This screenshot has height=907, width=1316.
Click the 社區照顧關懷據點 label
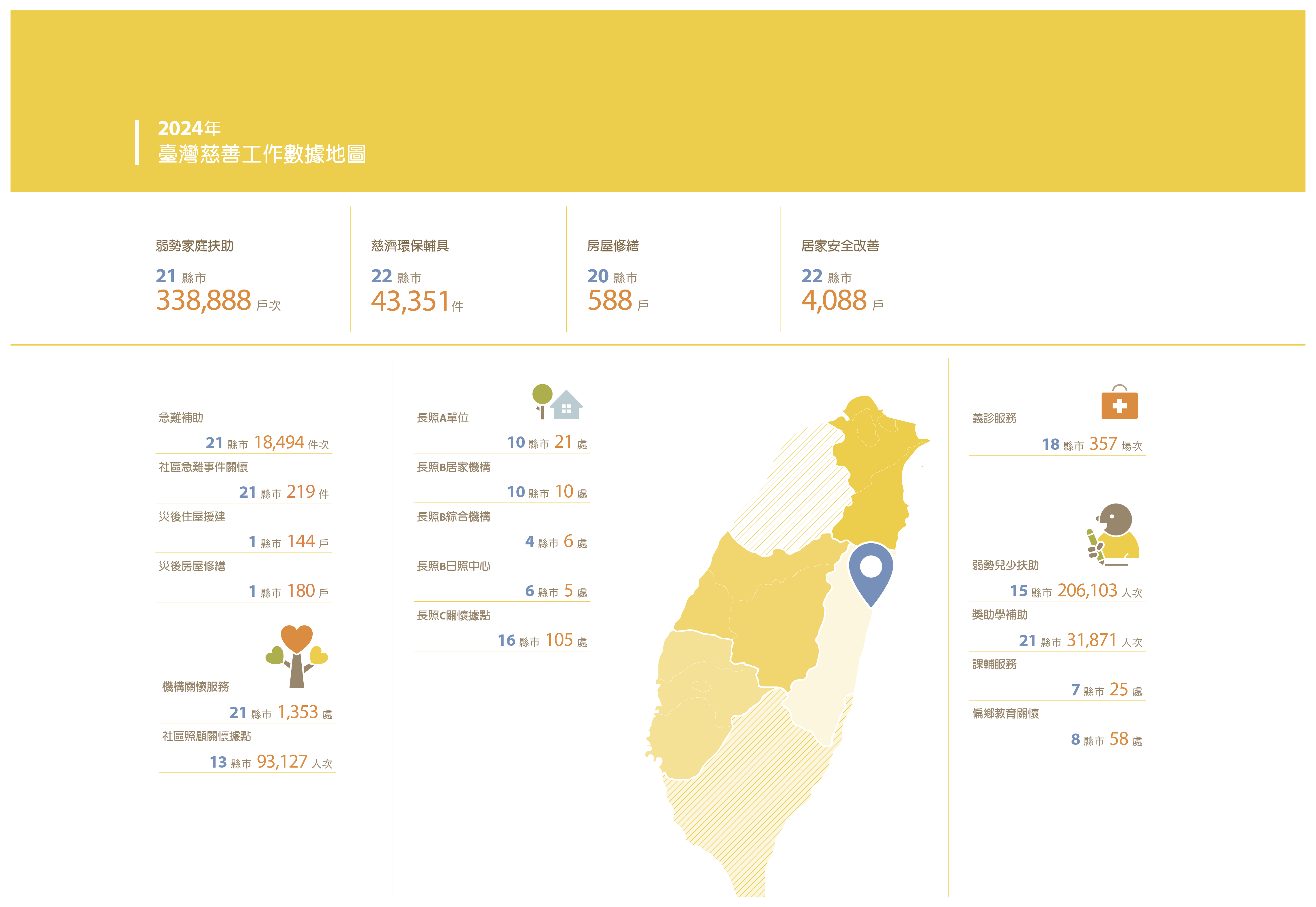coord(207,736)
